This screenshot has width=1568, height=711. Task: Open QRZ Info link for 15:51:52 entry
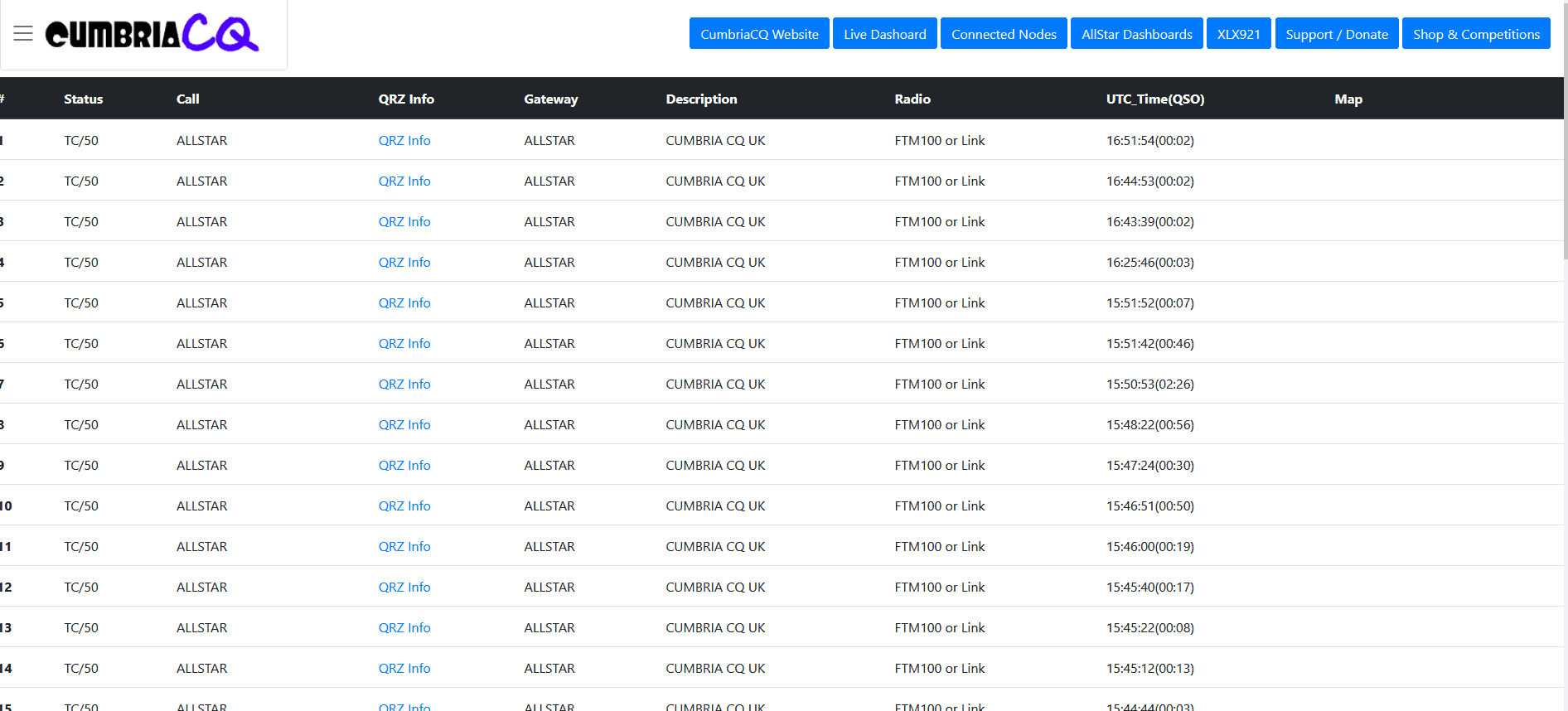[x=404, y=303]
